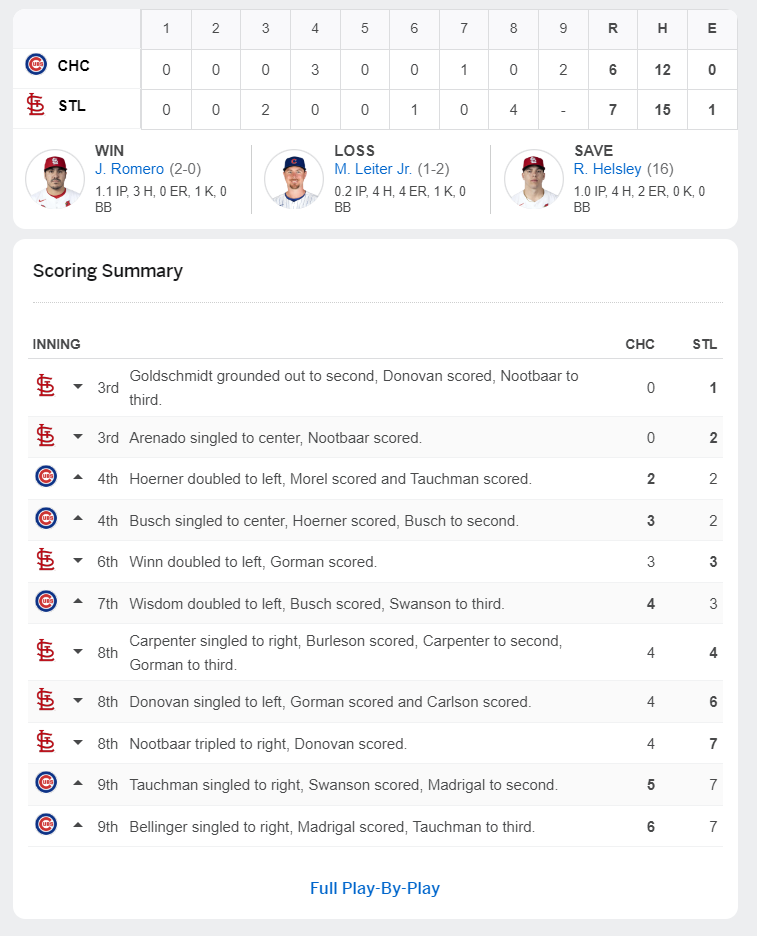Select the Carpenter singled to right play
This screenshot has height=936, width=757.
click(x=375, y=652)
